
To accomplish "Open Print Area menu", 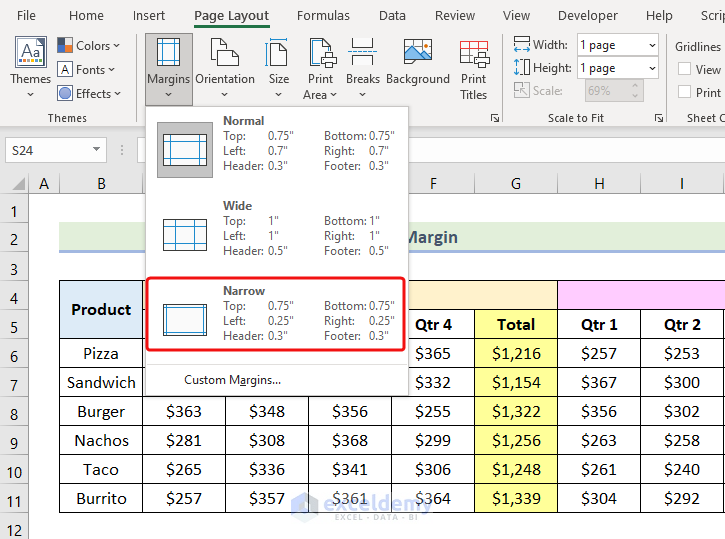I will click(x=320, y=68).
